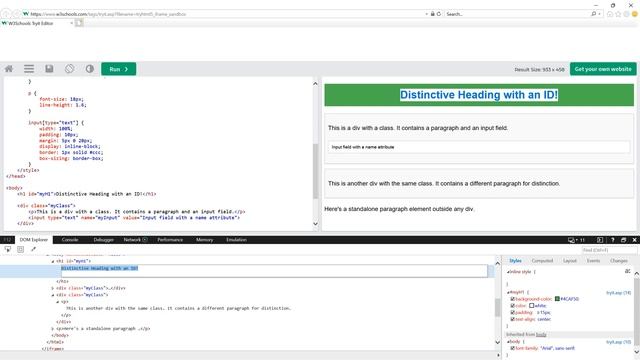Refresh the page using the reload icon

pyautogui.click(x=439, y=14)
